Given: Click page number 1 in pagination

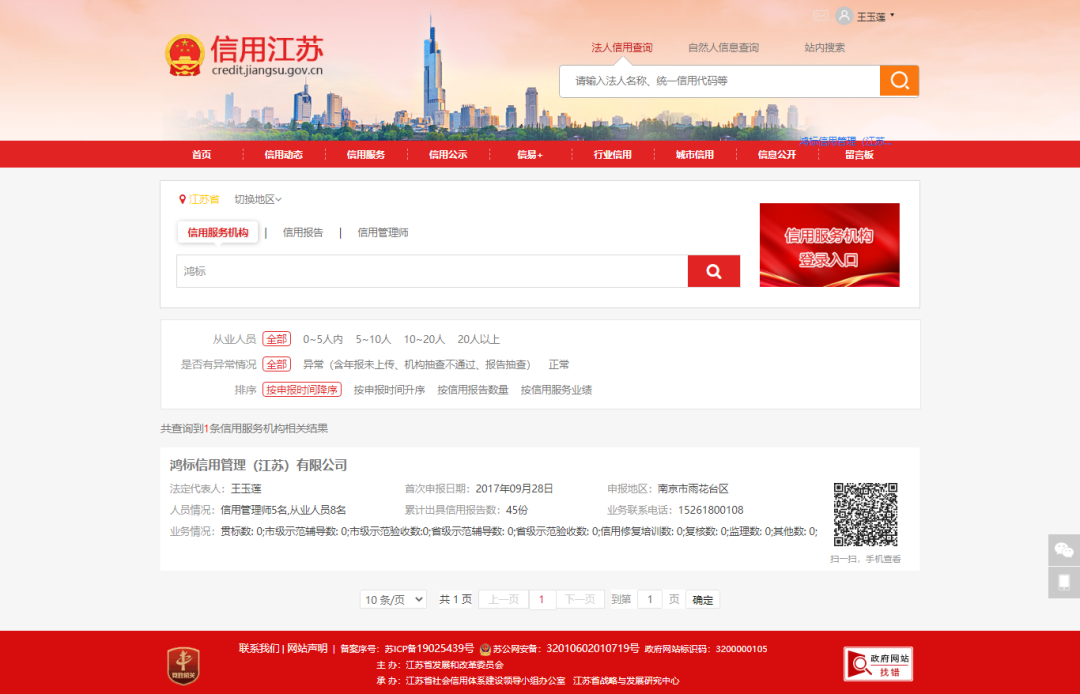Looking at the screenshot, I should (542, 600).
